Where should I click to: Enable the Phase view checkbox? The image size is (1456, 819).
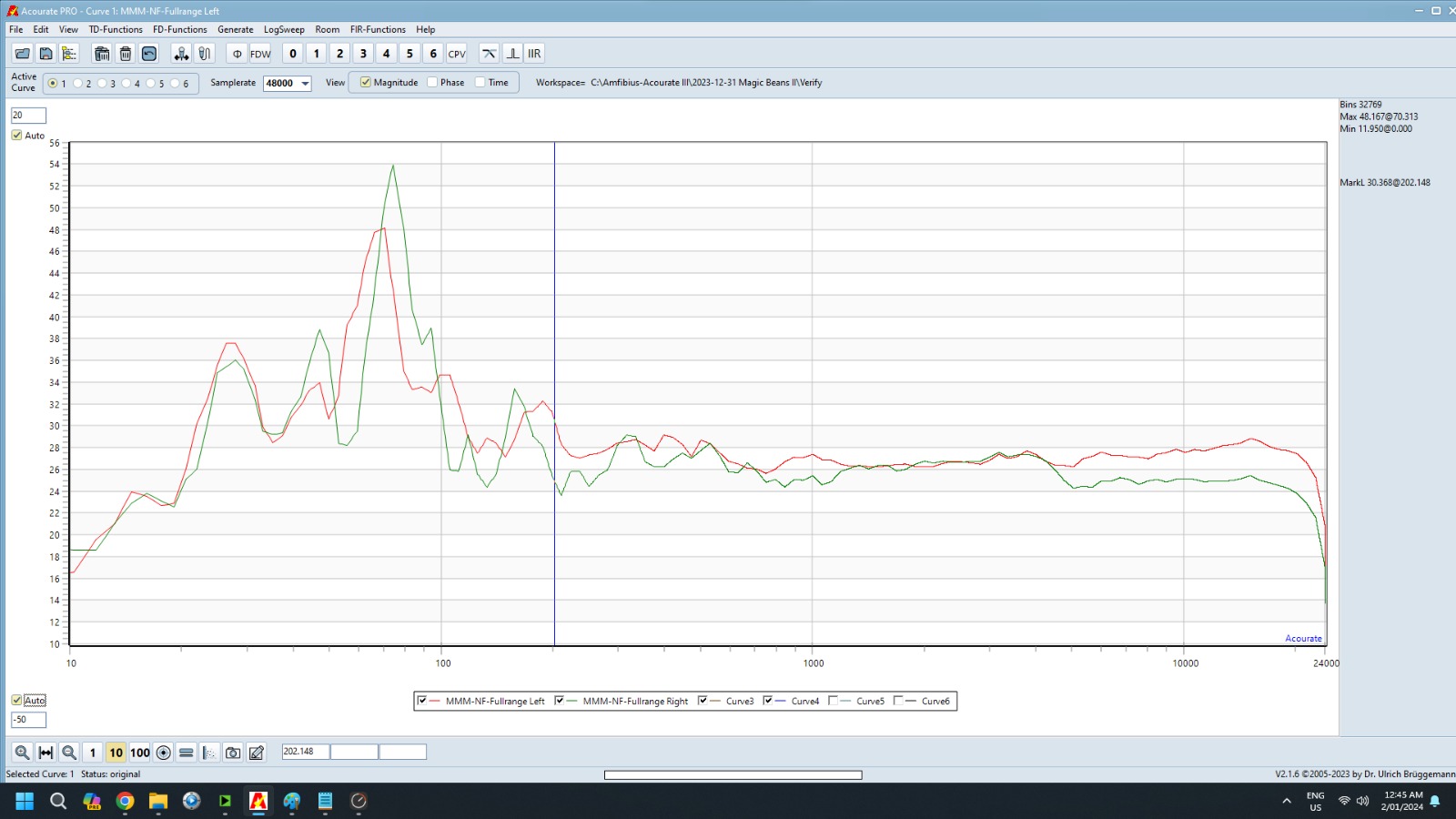click(432, 82)
